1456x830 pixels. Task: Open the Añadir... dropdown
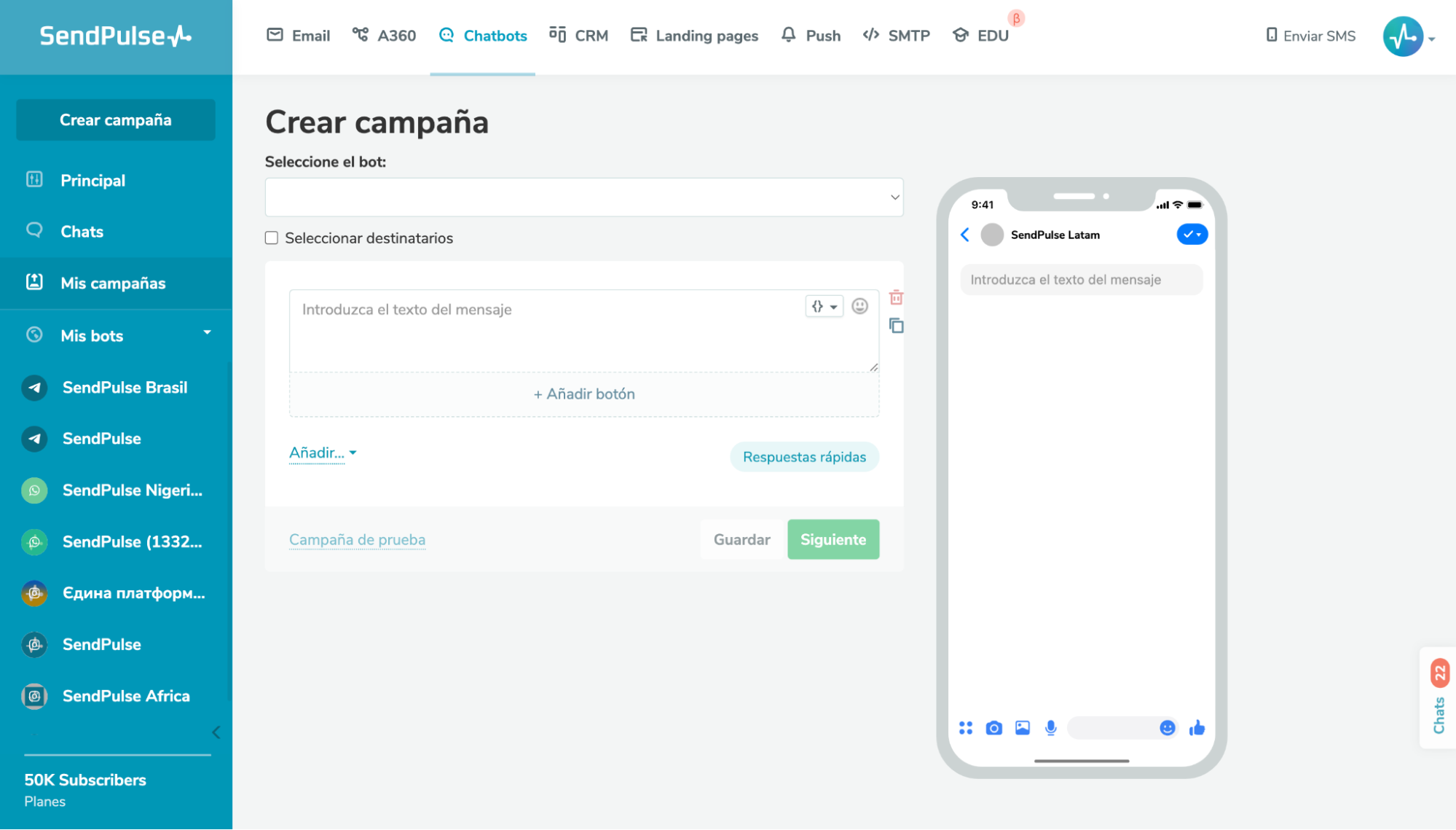coord(323,453)
